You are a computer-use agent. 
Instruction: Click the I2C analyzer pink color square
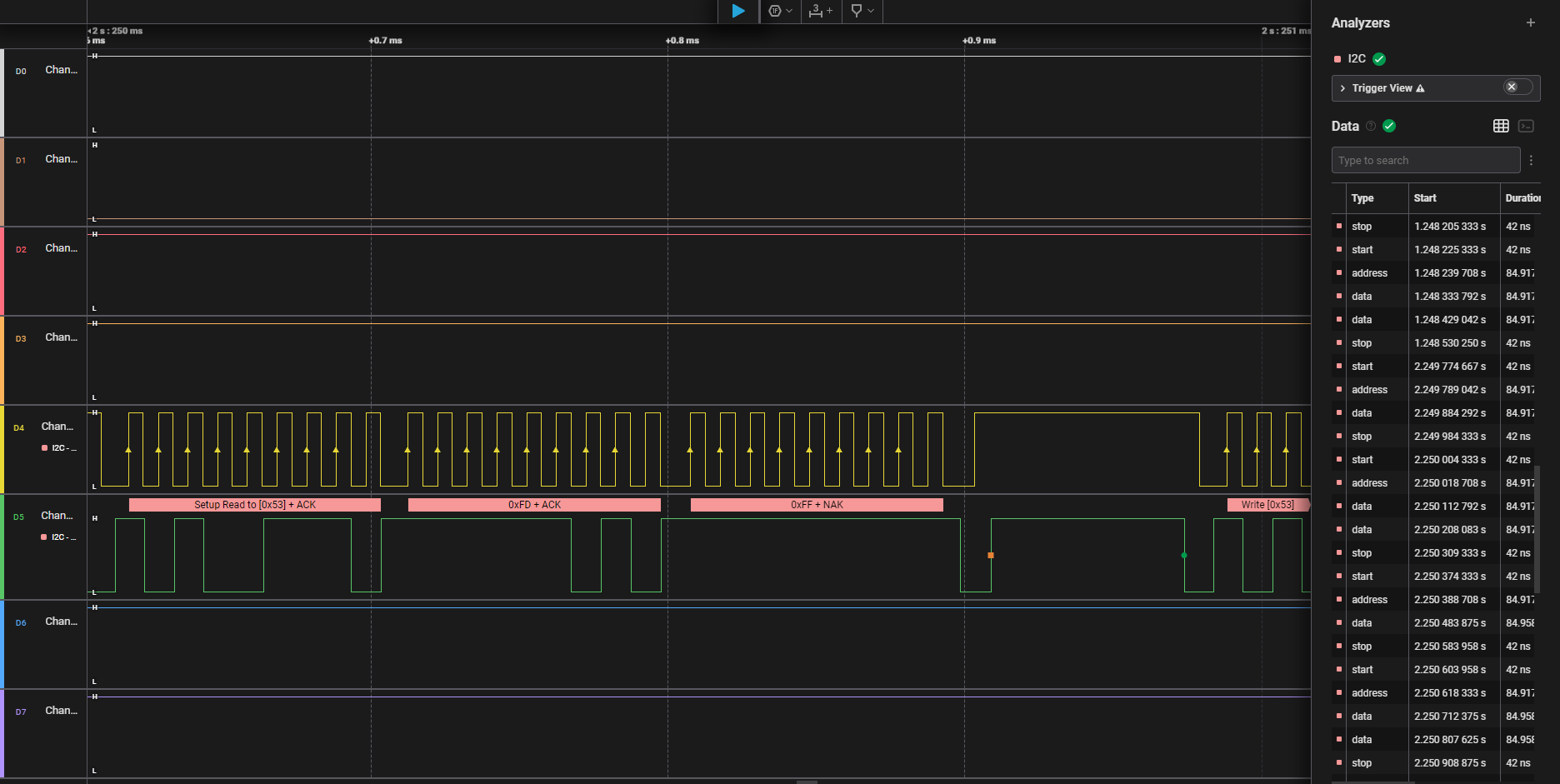(1337, 59)
